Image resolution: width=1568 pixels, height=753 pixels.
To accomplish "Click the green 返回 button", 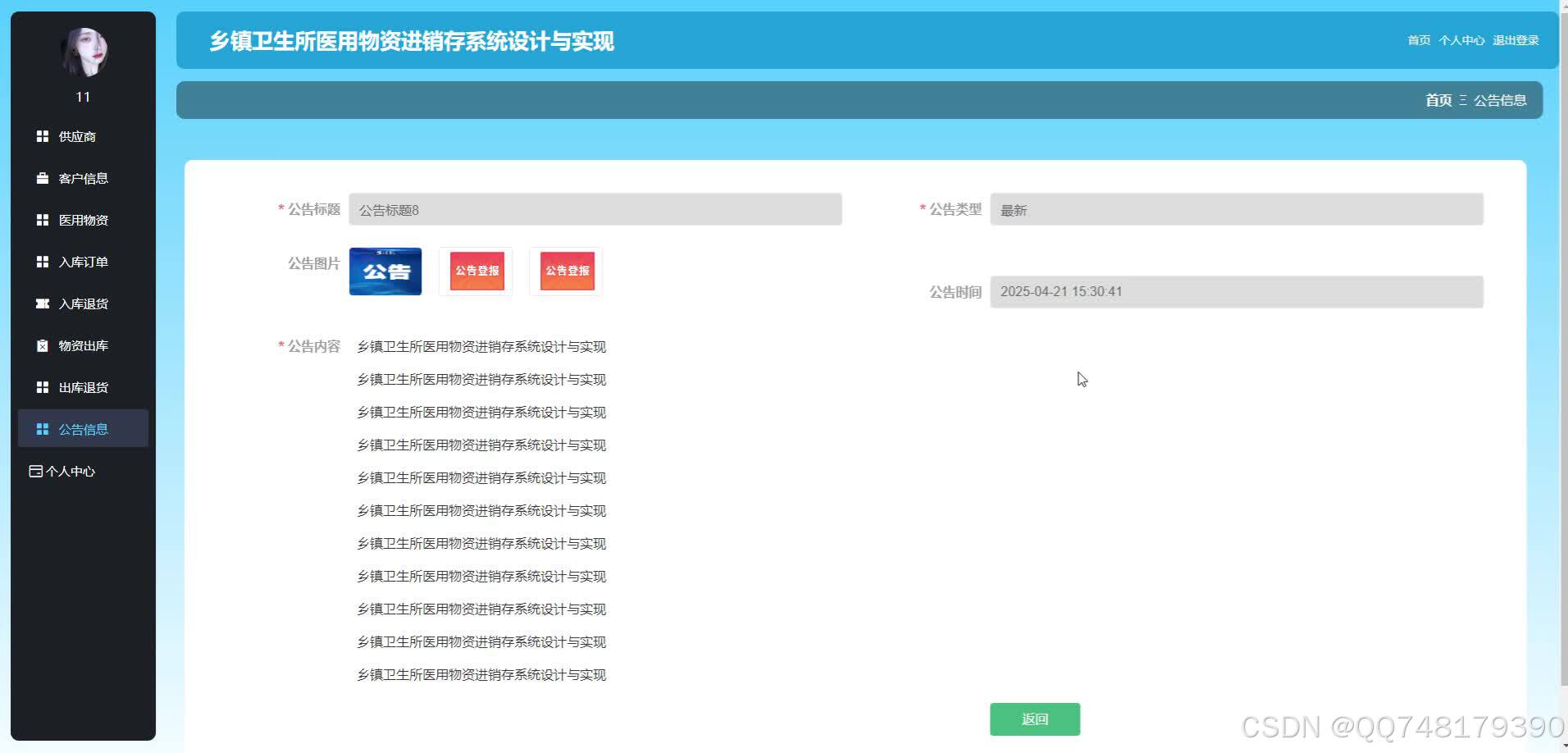I will 1035,719.
